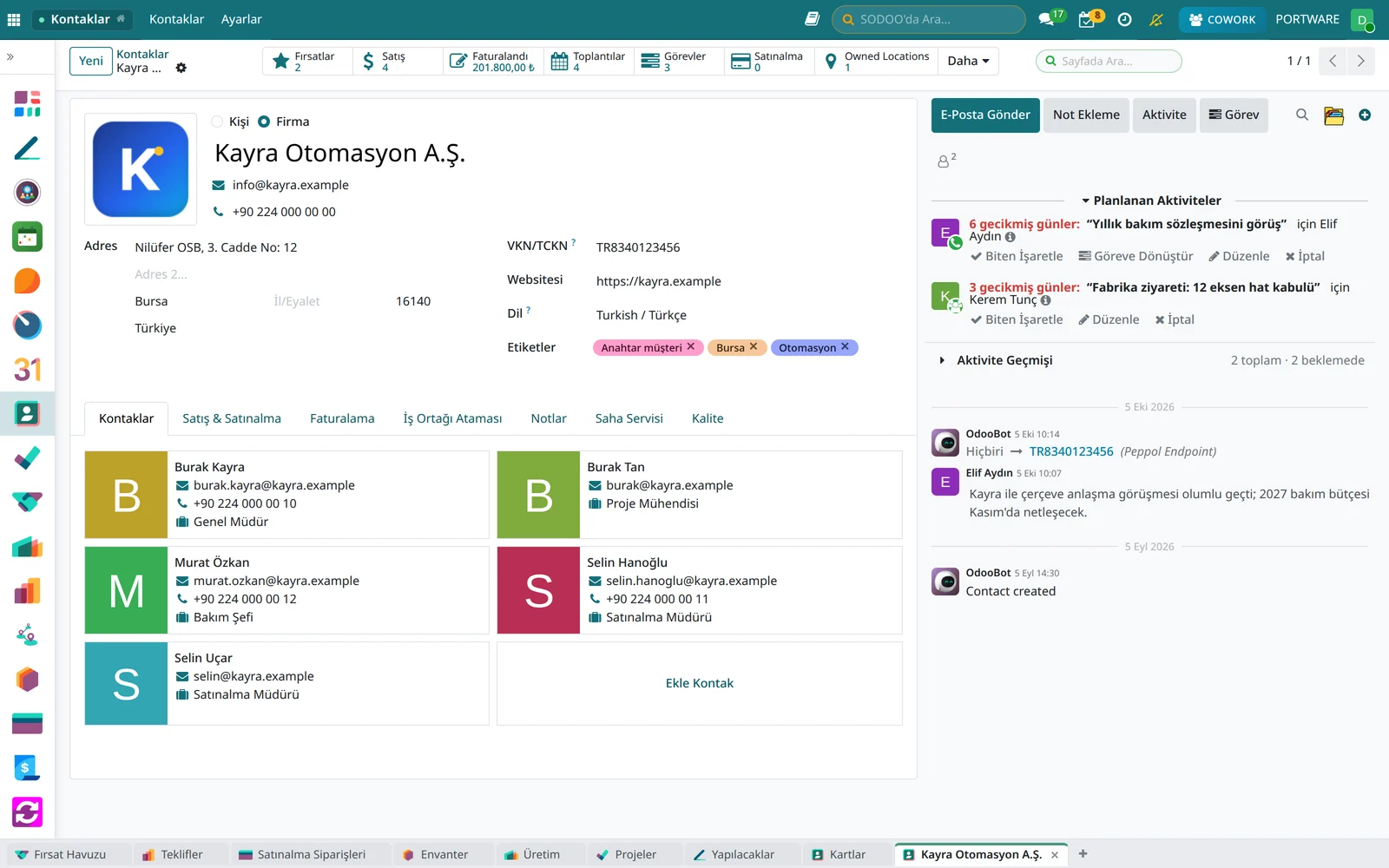Open the sync app icon in sidebar
Image resolution: width=1389 pixels, height=868 pixels.
[27, 812]
